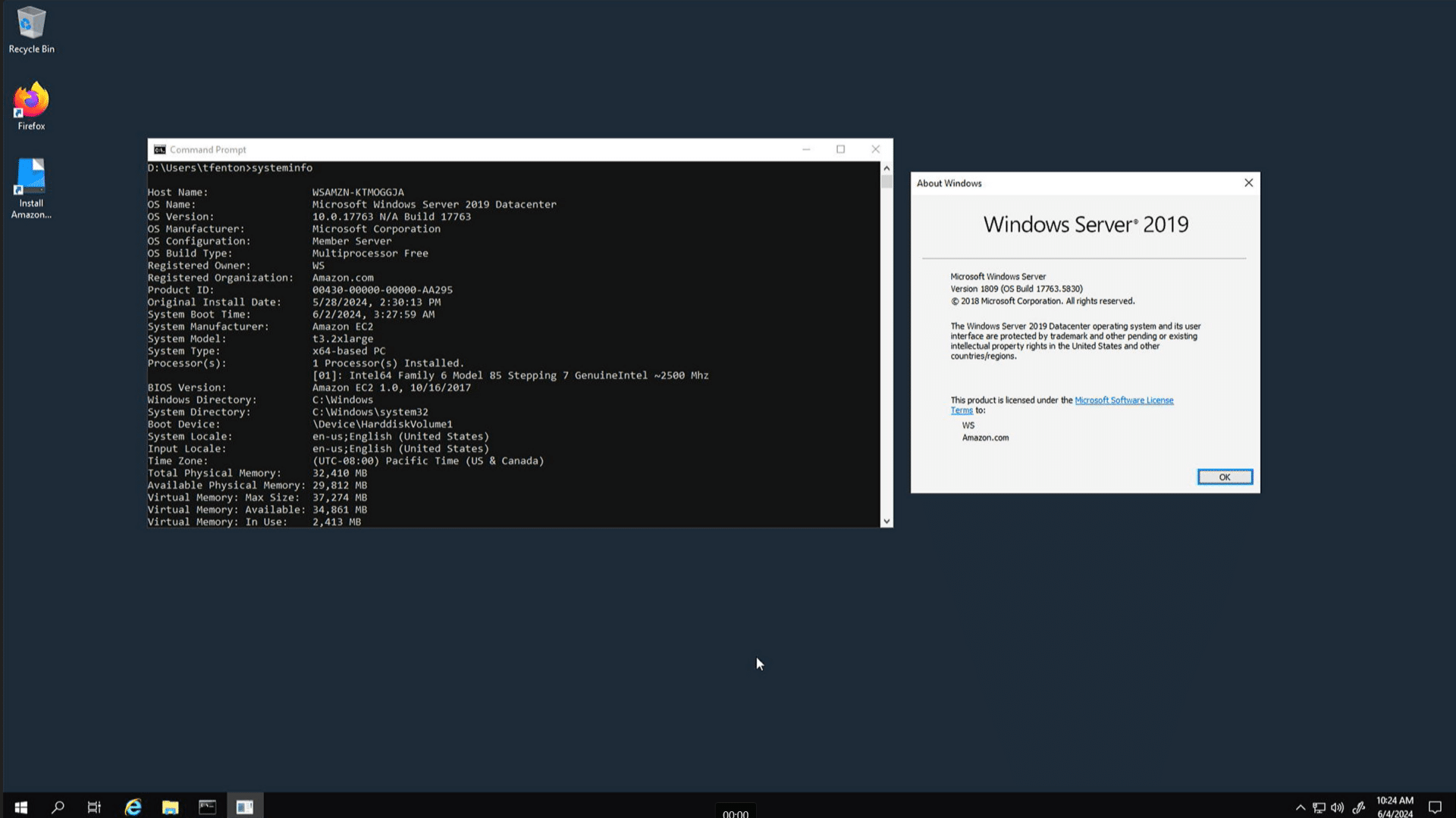Click the Time Zone Pacific Time value

[428, 461]
